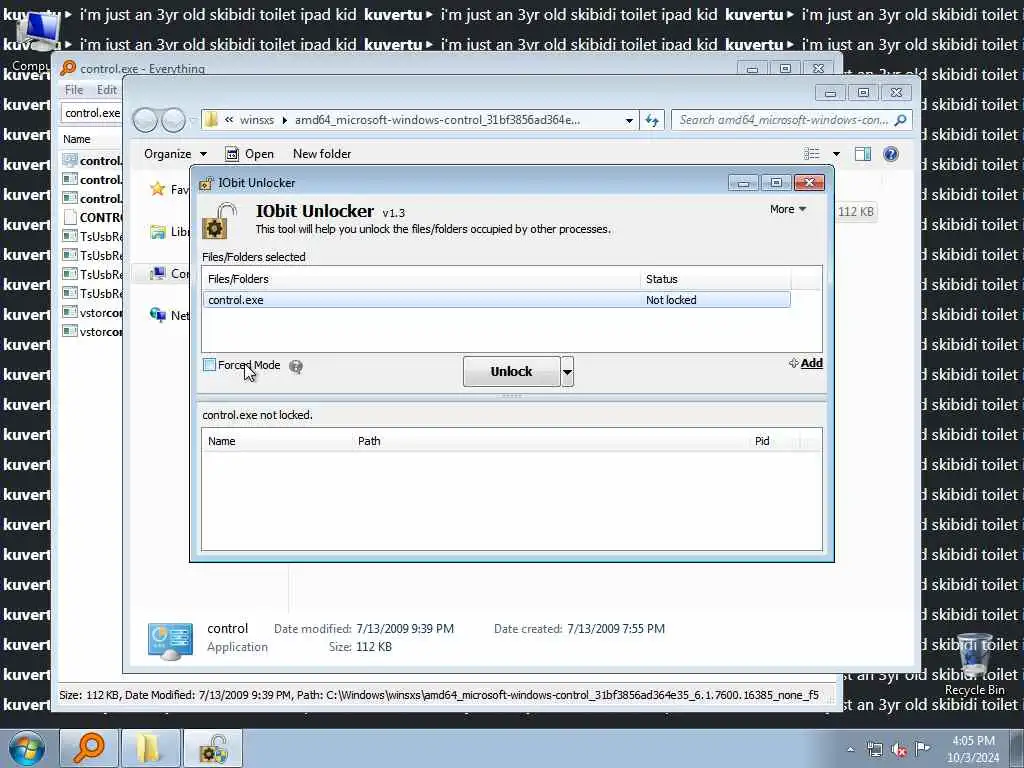Open the Organize menu in Explorer
The image size is (1024, 768).
click(174, 153)
